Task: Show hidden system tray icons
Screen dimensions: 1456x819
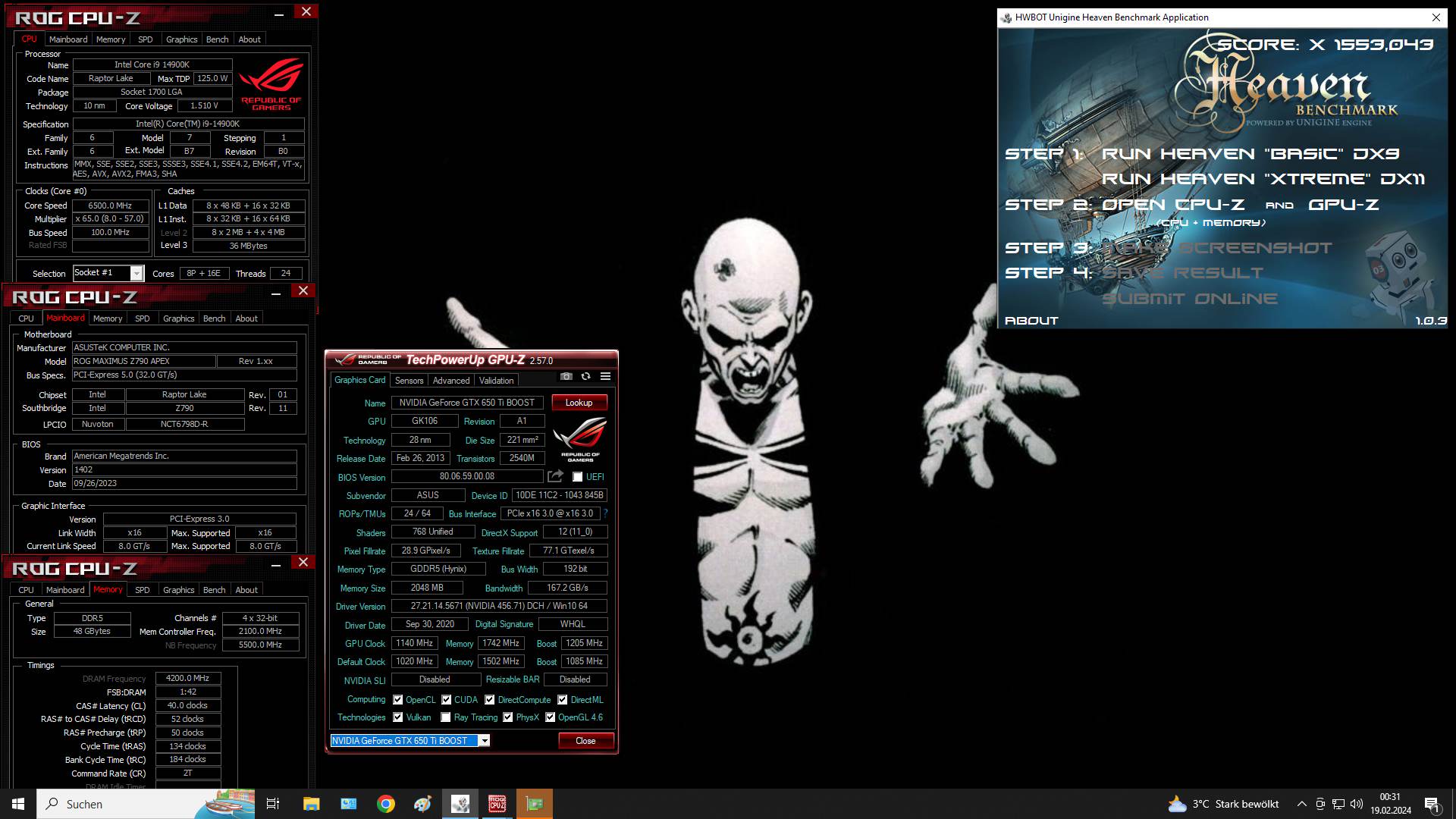Action: pos(1302,804)
